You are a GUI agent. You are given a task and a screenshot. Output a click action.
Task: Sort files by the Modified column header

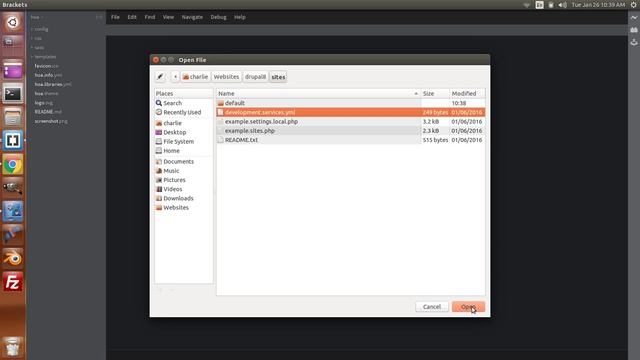[467, 93]
